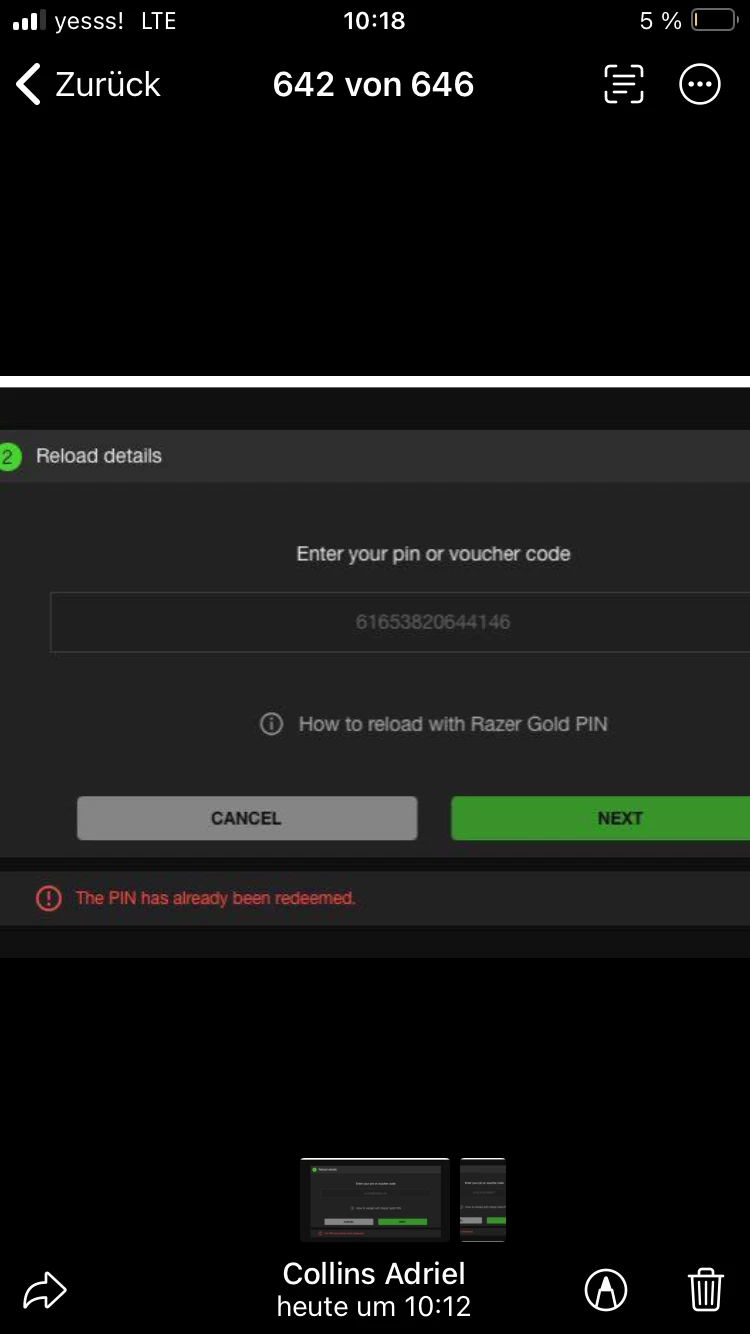Click the PIN already redeemed error message

pyautogui.click(x=216, y=898)
